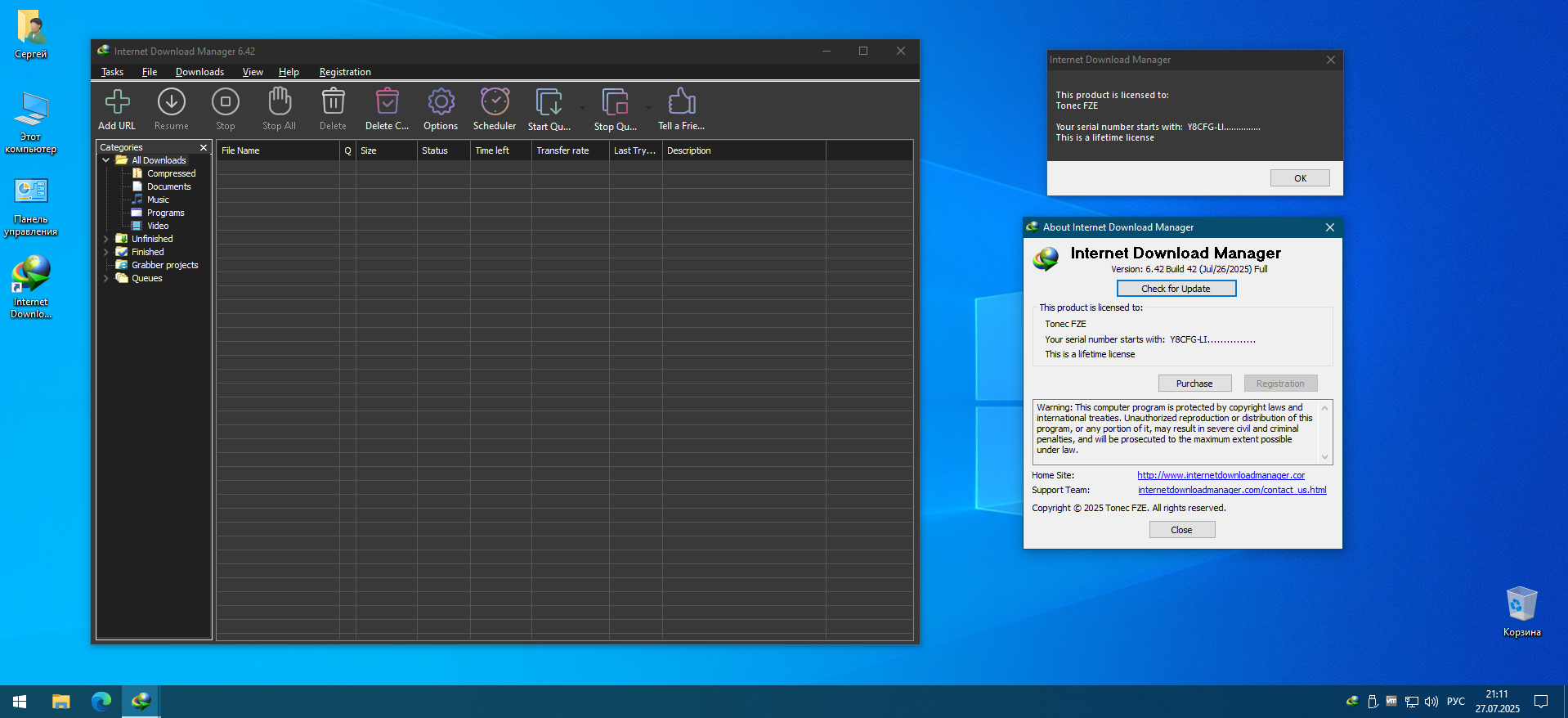Click Check for Update button

[x=1176, y=289]
